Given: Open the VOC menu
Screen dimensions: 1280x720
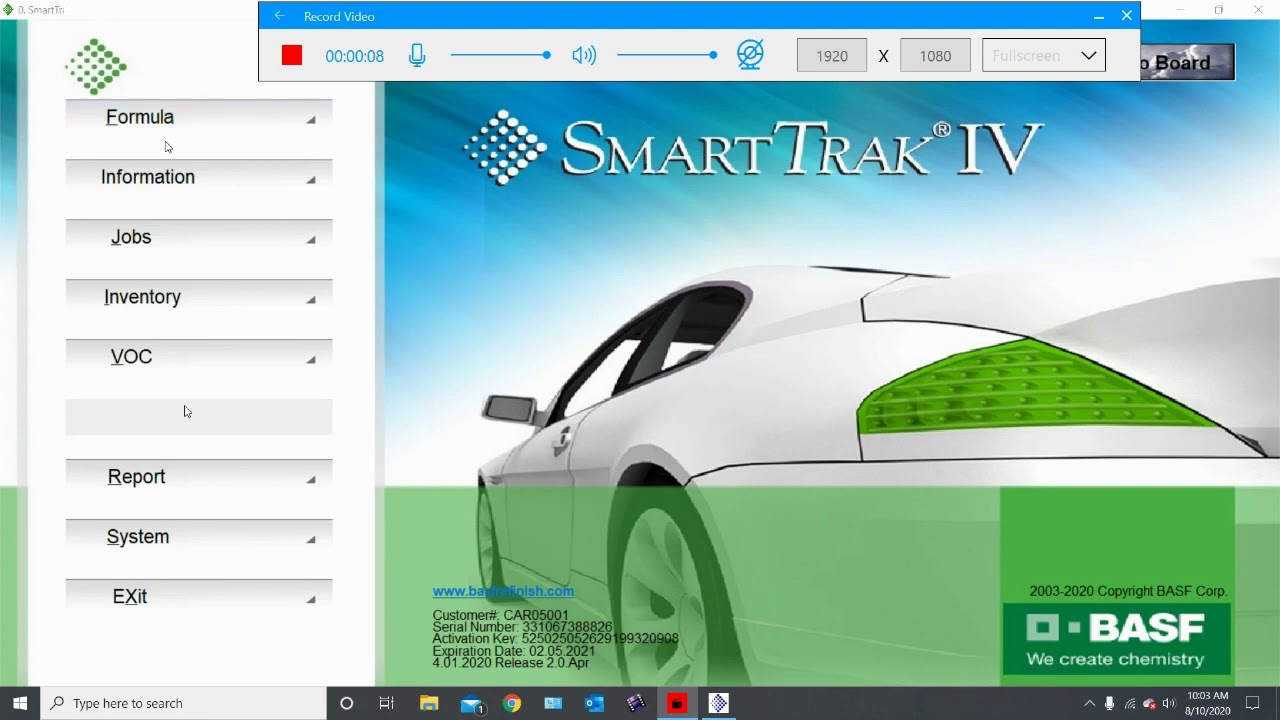Looking at the screenshot, I should [199, 357].
